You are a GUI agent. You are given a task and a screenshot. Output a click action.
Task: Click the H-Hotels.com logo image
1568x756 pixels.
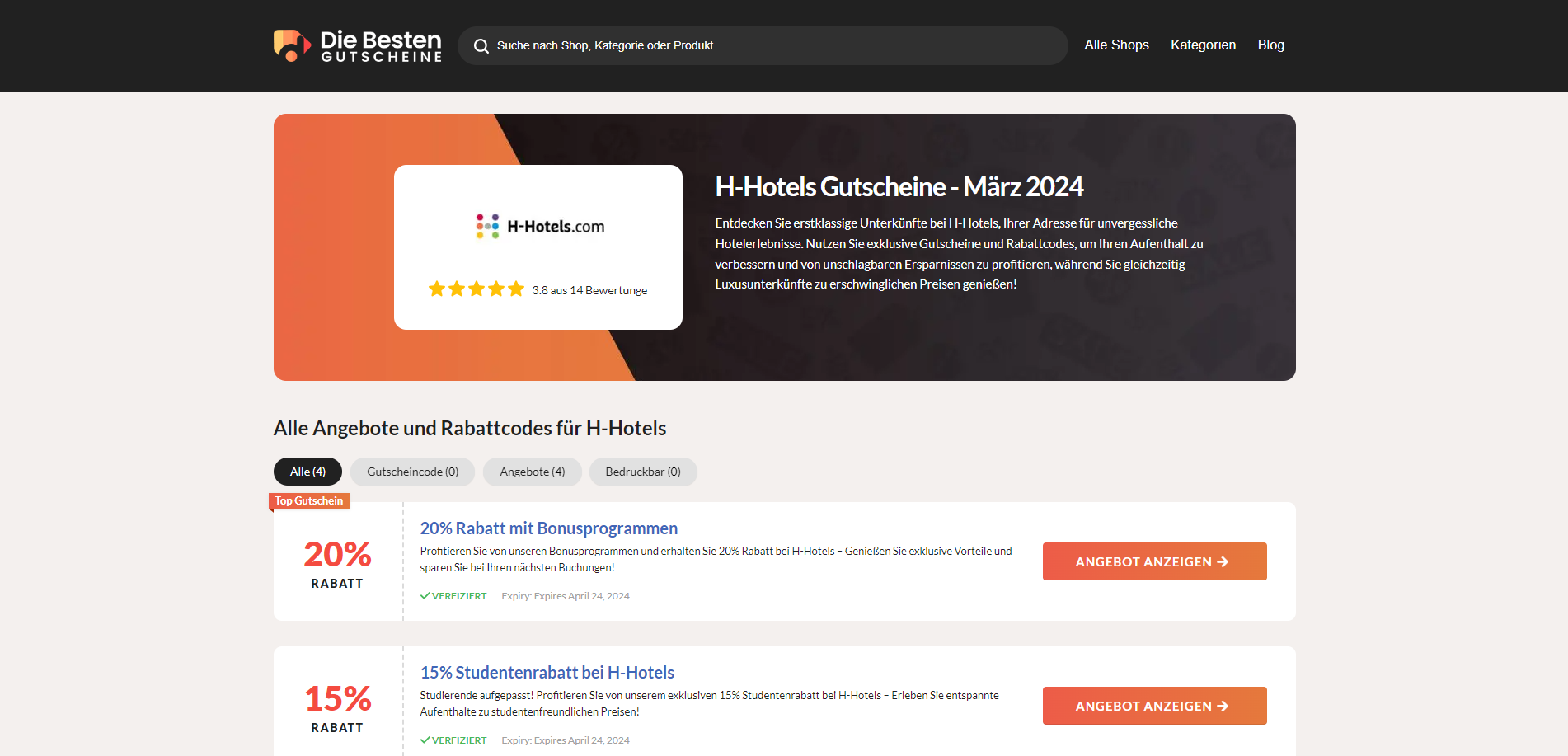pyautogui.click(x=539, y=226)
